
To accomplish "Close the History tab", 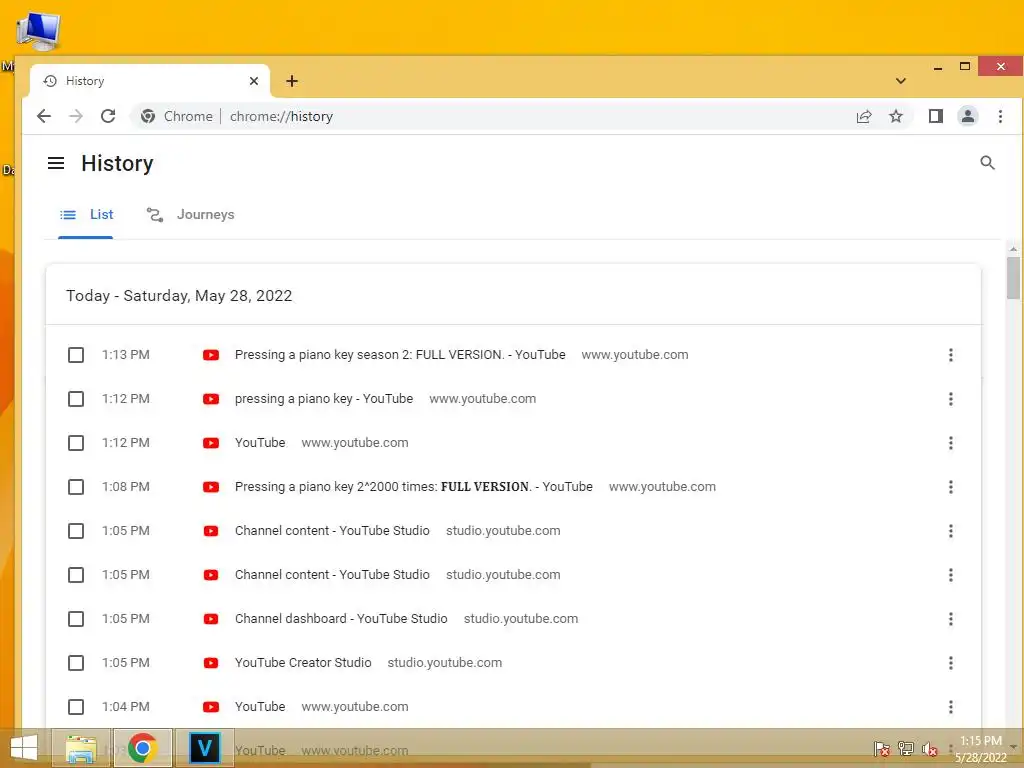I will 254,81.
